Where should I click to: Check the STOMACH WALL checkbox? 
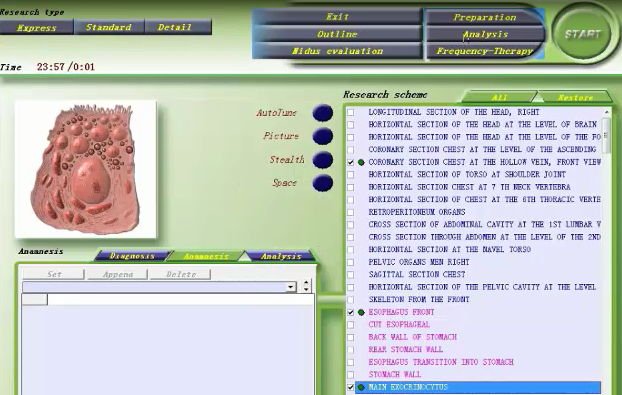coord(351,375)
